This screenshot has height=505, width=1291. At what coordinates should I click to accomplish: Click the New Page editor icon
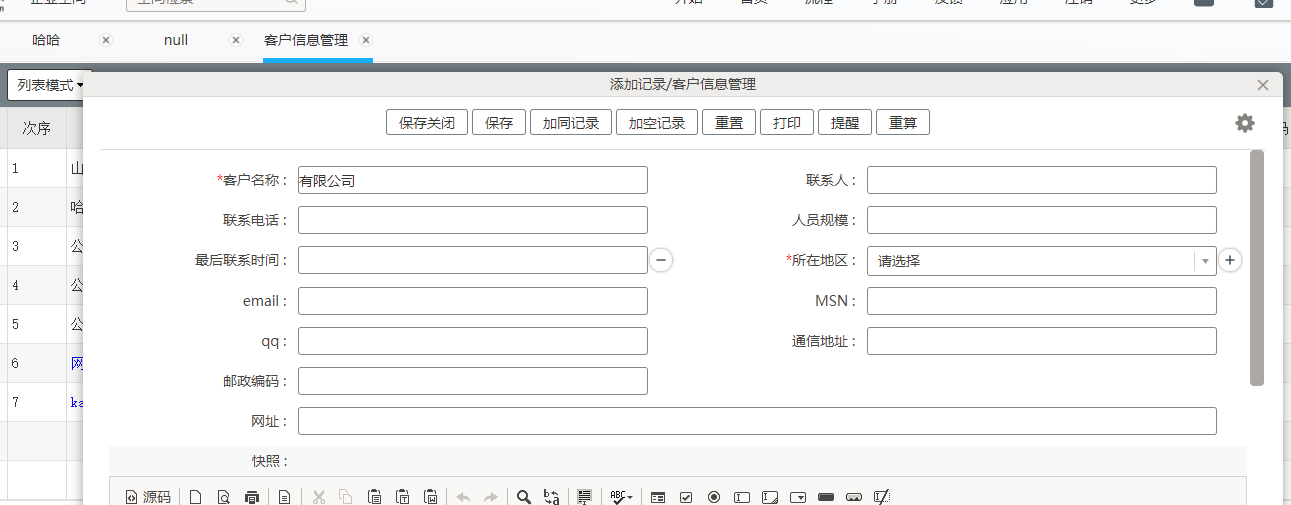(196, 496)
